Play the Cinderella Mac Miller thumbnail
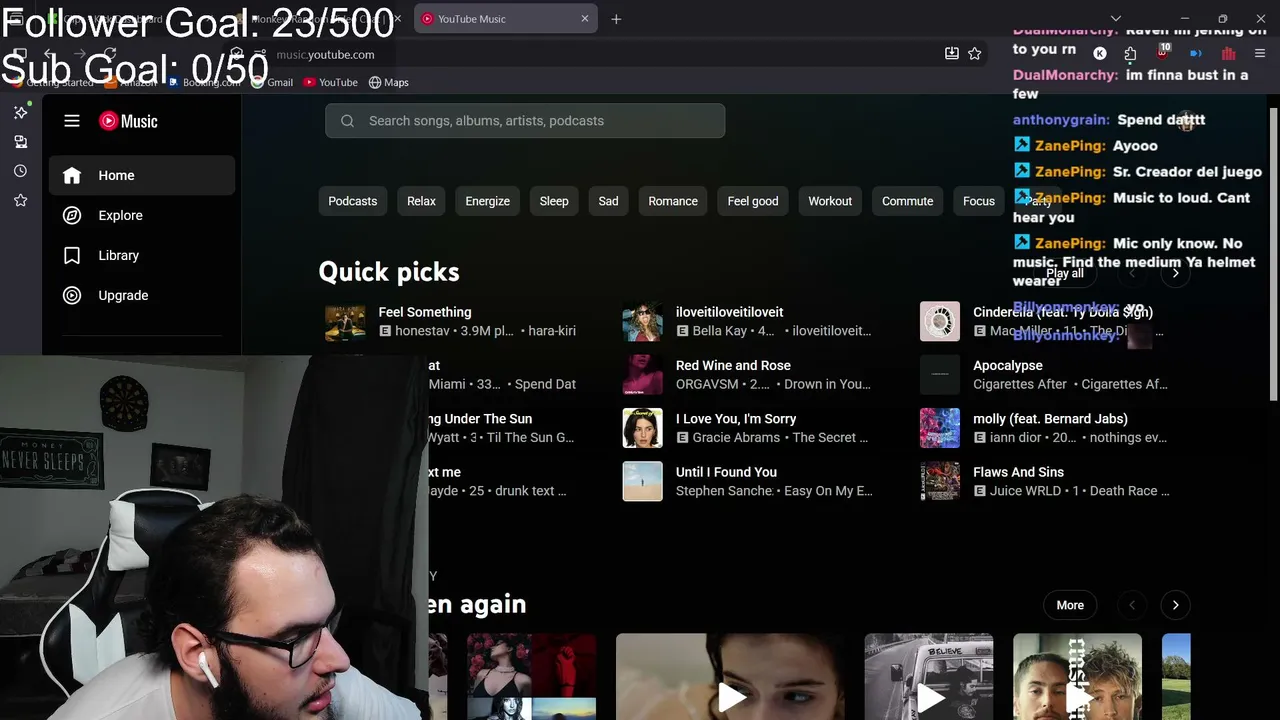Viewport: 1280px width, 720px height. point(940,322)
